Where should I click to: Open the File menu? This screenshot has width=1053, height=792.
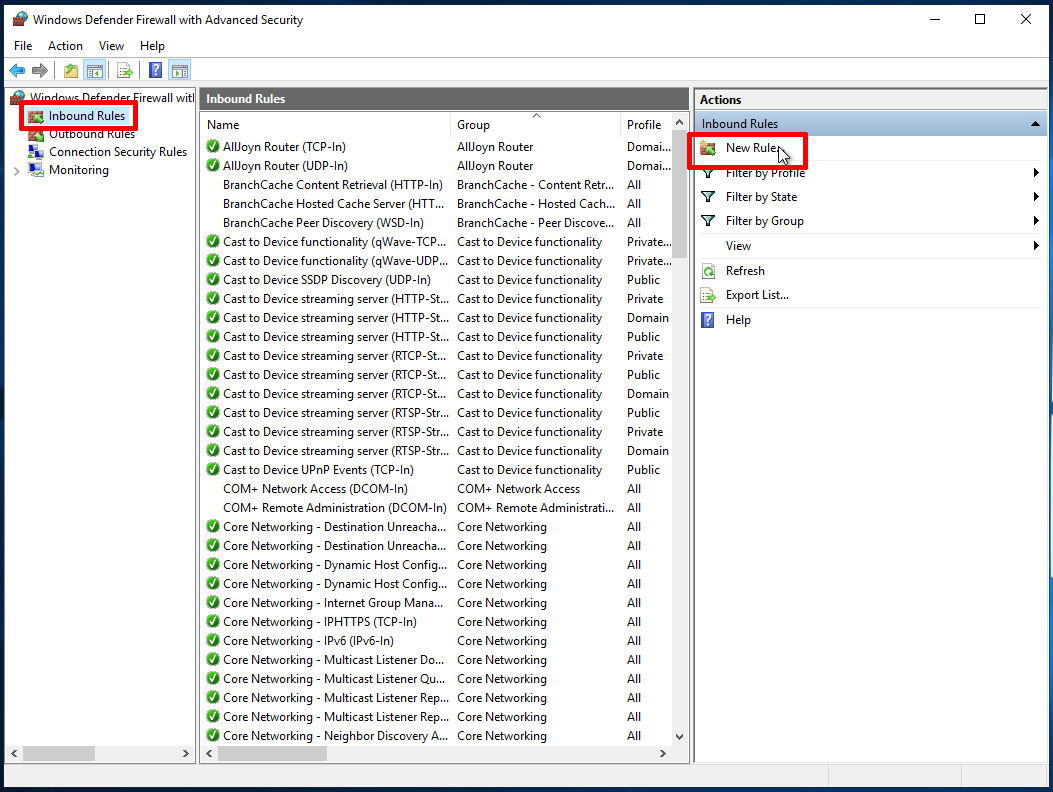click(23, 46)
